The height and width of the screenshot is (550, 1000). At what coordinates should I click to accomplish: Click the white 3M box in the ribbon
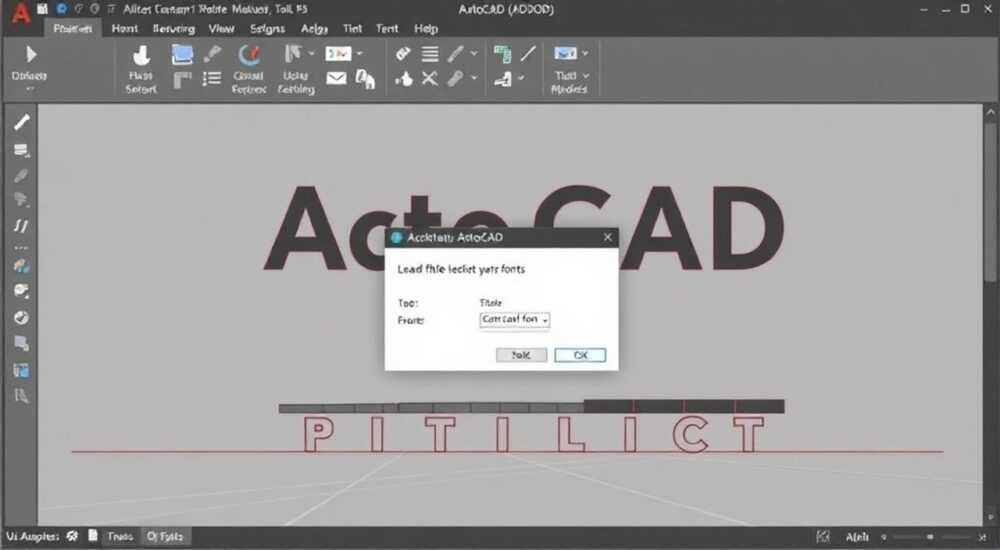click(338, 54)
